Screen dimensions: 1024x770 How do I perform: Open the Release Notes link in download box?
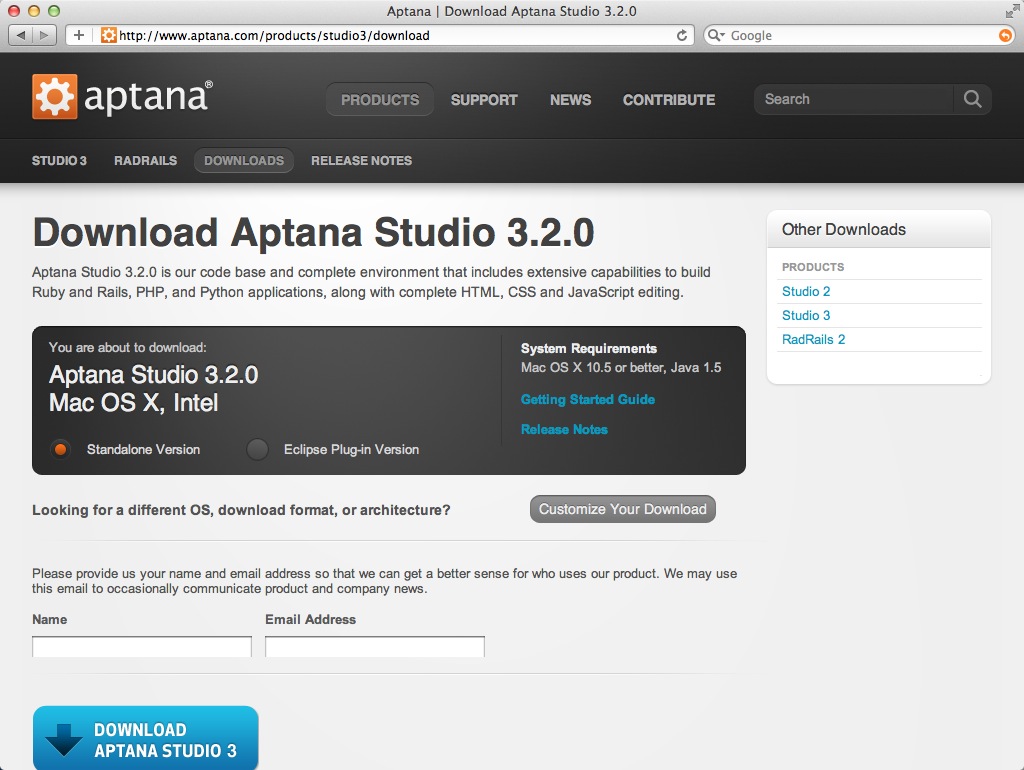tap(564, 430)
